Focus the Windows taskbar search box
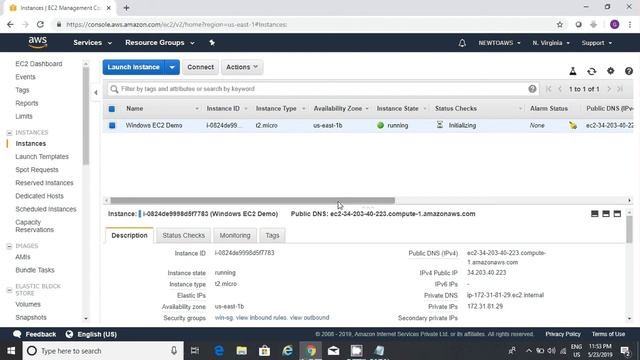The width and height of the screenshot is (640, 360). click(x=103, y=351)
